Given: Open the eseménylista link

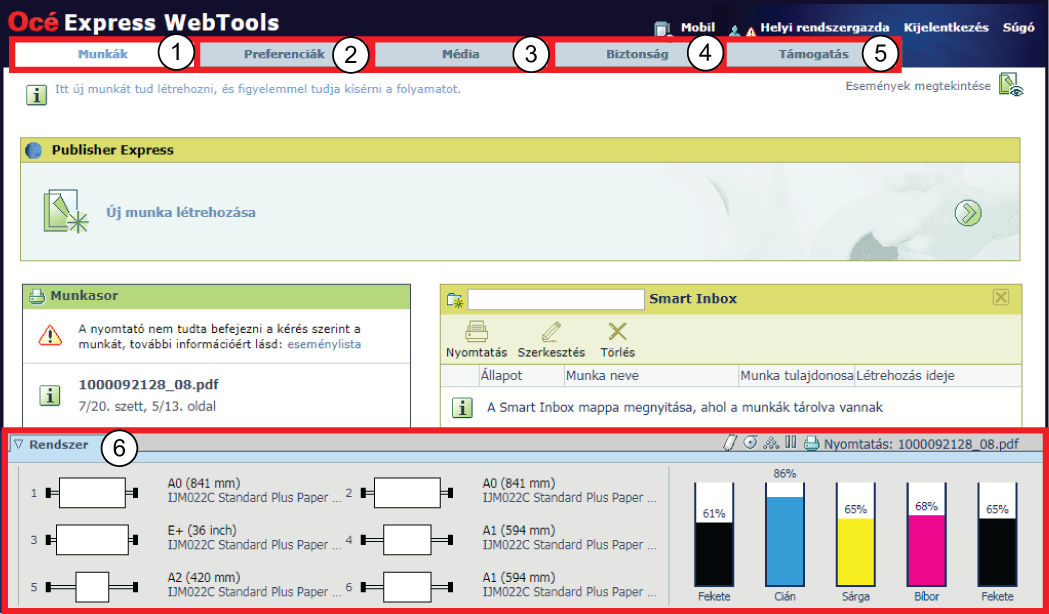Looking at the screenshot, I should pos(324,344).
